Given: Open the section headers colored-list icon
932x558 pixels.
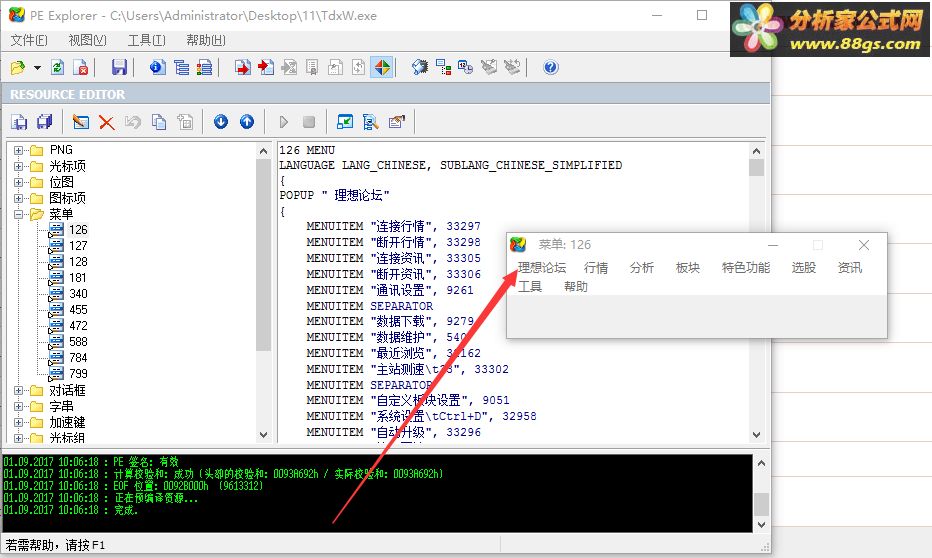Looking at the screenshot, I should click(204, 68).
